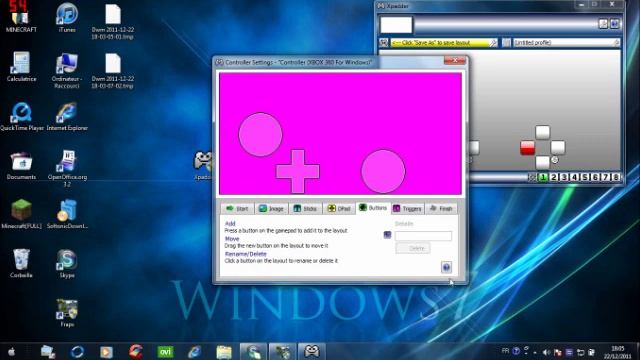Click the volume icon in system tray
Viewport: 640px width, 360px height.
(547, 352)
